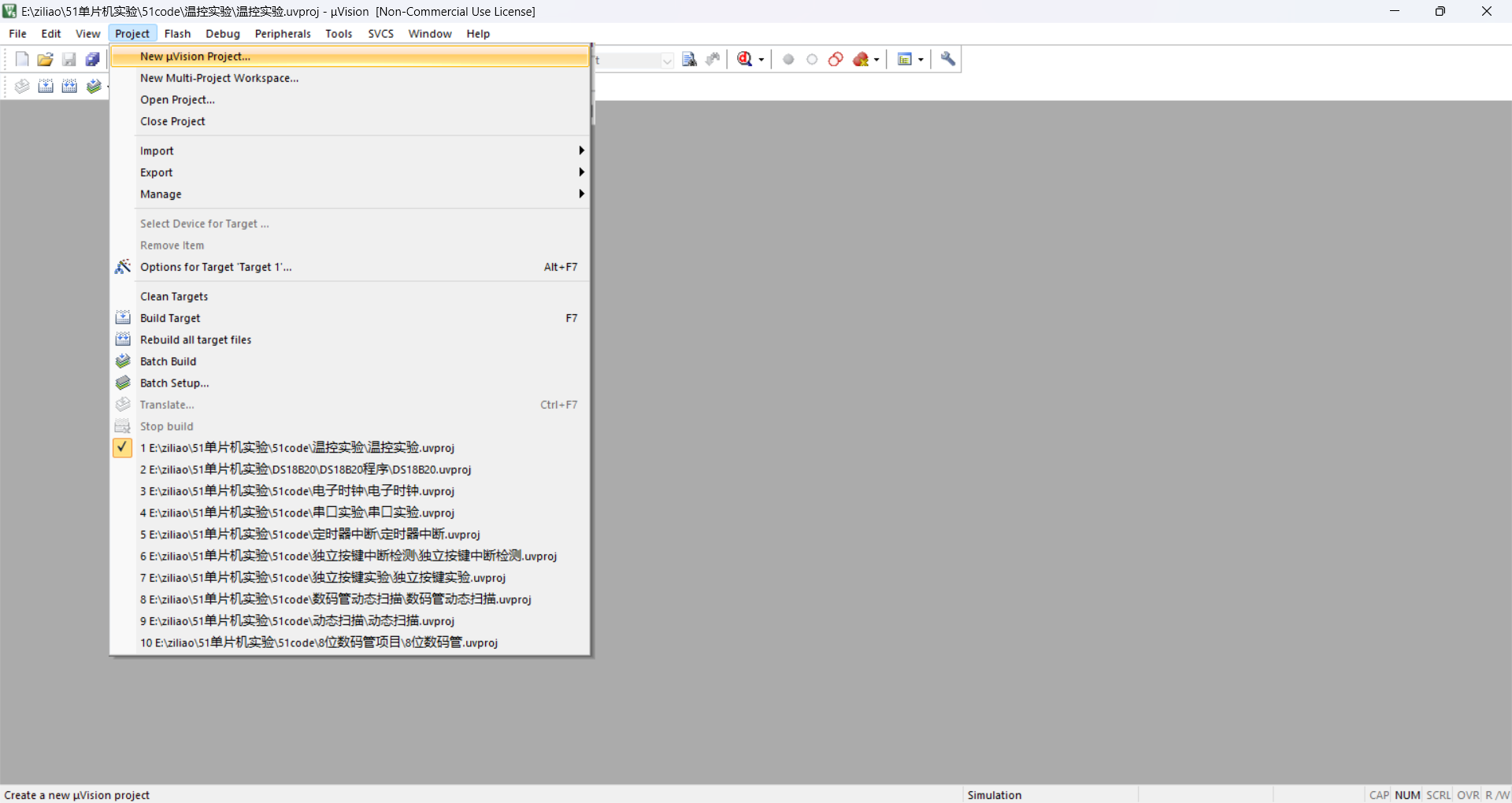Click the New file toolbar icon
This screenshot has width=1512, height=803.
coord(22,60)
